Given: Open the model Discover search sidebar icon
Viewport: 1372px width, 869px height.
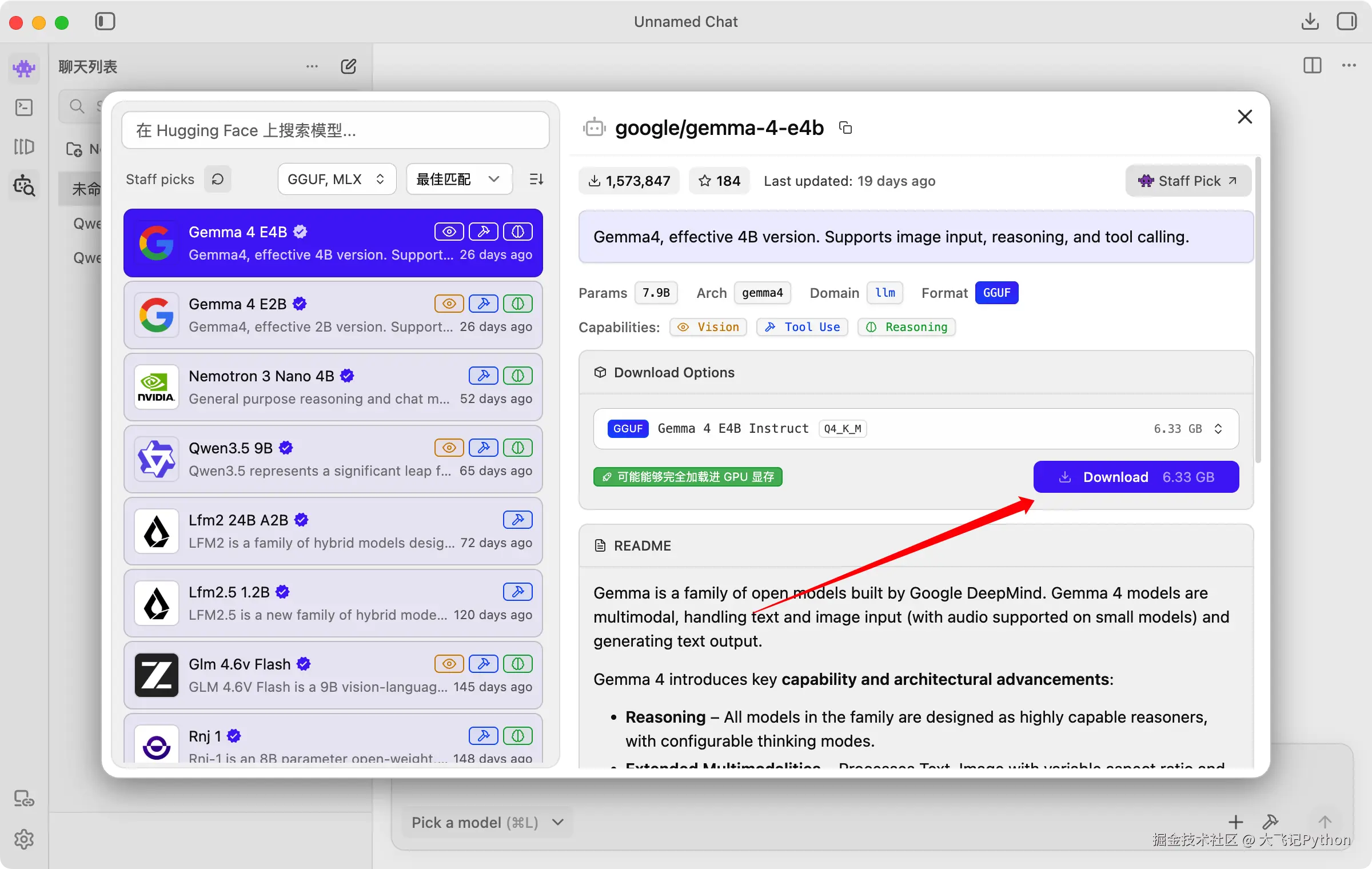Looking at the screenshot, I should pyautogui.click(x=24, y=186).
